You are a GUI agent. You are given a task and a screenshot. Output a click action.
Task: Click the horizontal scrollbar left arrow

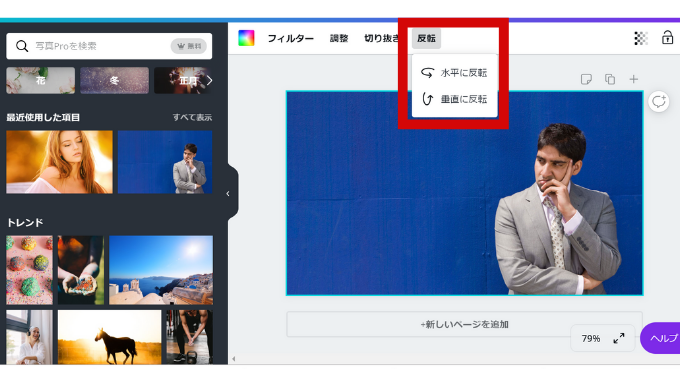[x=234, y=359]
